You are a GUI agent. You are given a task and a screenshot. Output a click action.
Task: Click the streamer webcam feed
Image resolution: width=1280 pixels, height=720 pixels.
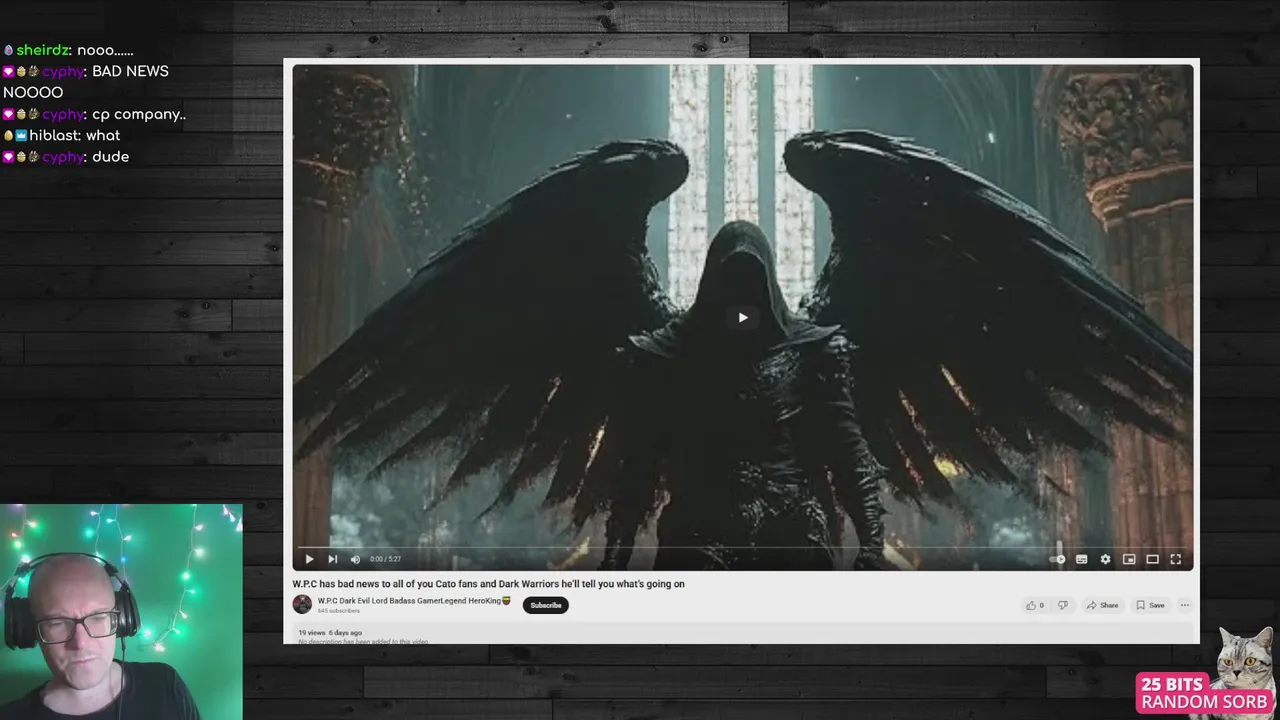point(121,612)
